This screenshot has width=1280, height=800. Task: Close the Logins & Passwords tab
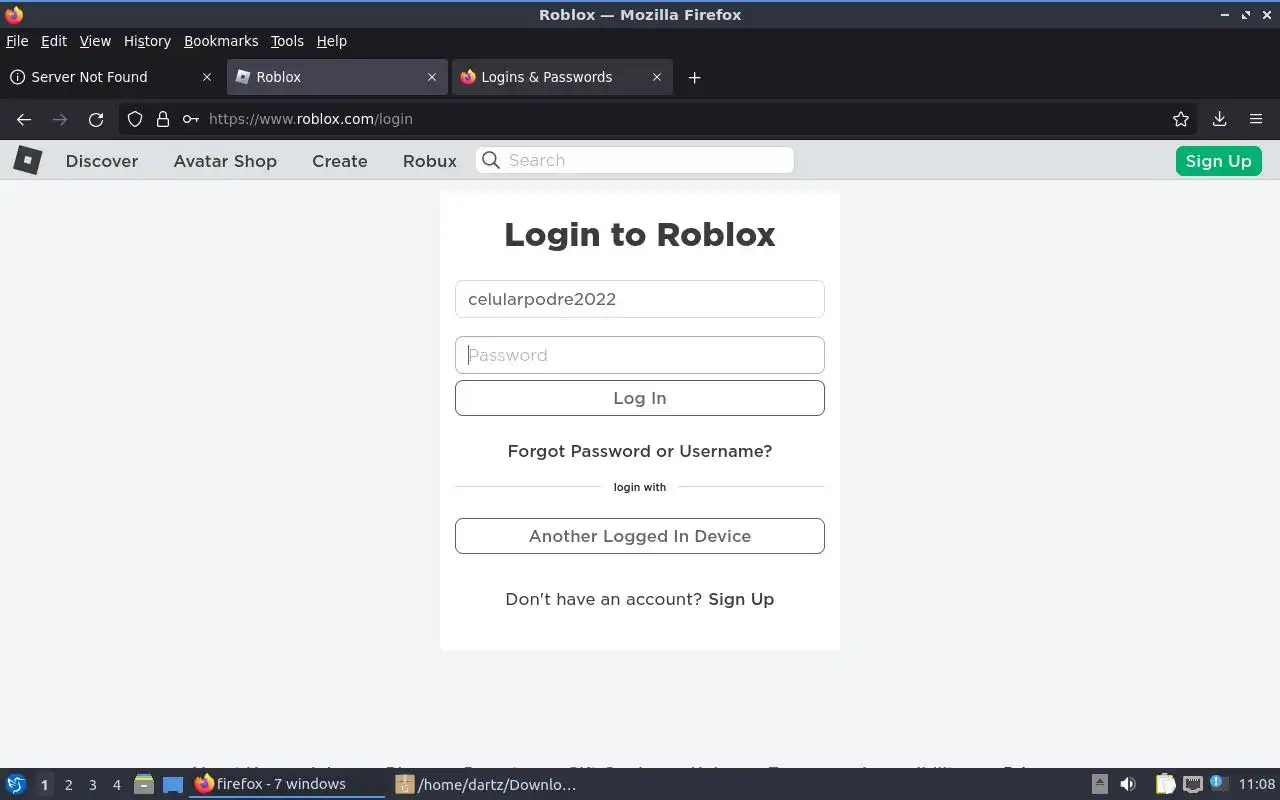point(657,77)
